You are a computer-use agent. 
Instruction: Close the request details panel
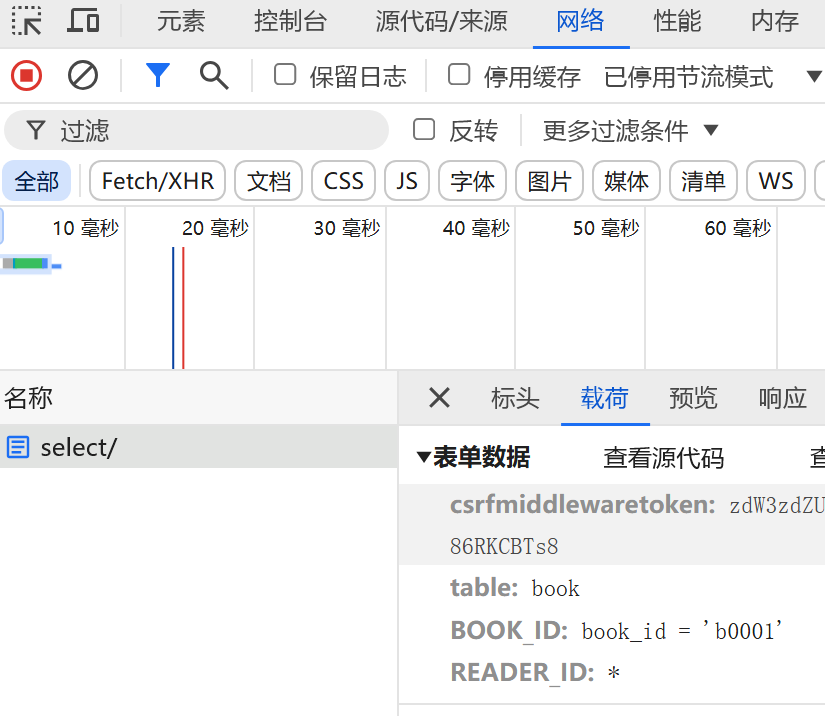click(x=439, y=398)
